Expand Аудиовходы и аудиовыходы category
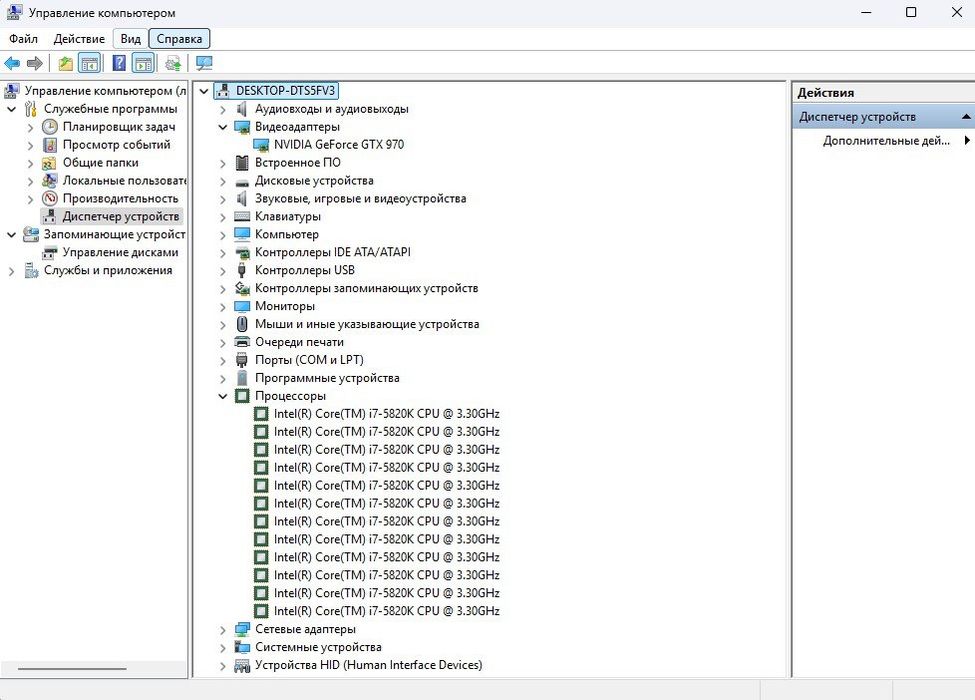 223,109
